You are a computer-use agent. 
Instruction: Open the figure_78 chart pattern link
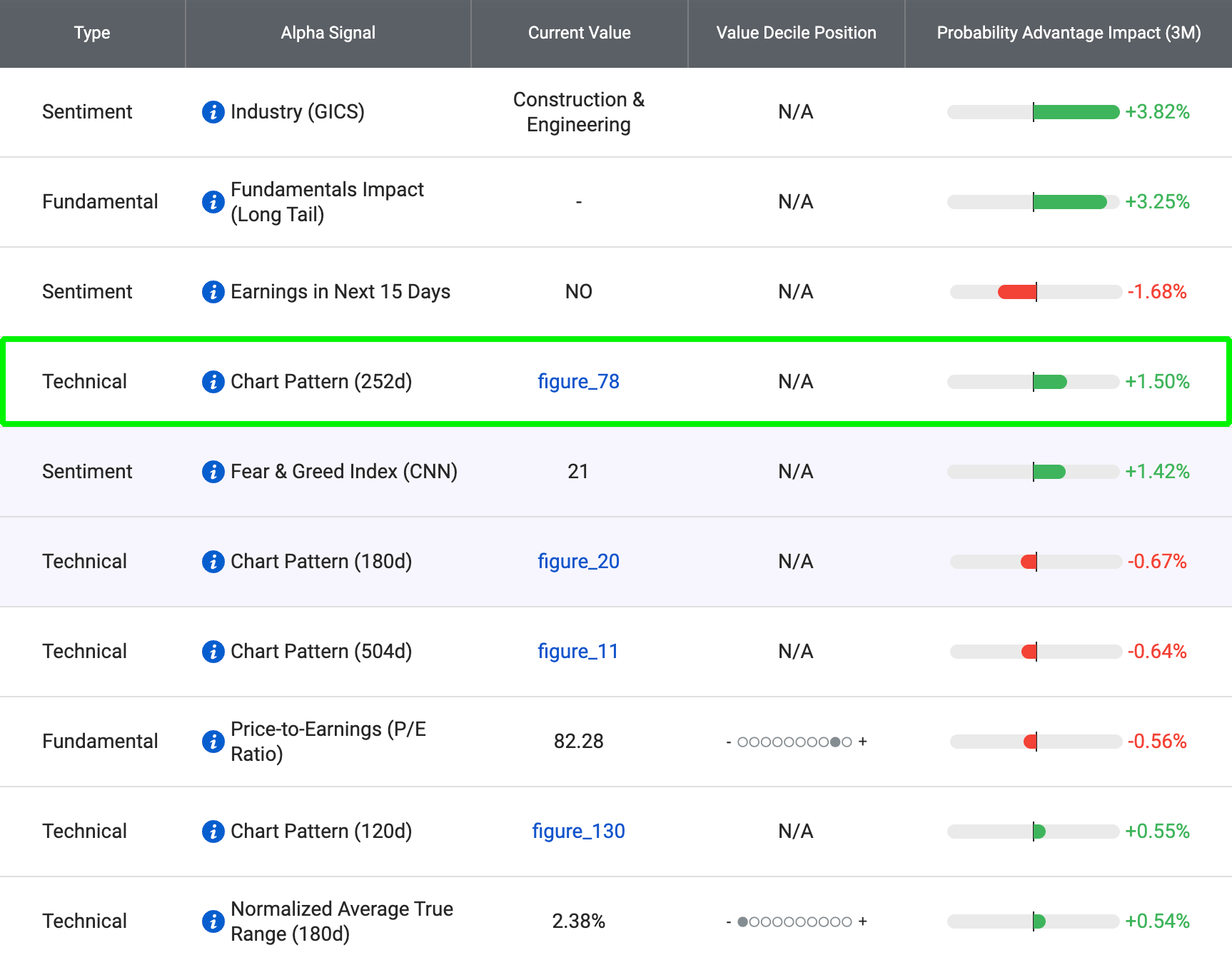coord(578,382)
